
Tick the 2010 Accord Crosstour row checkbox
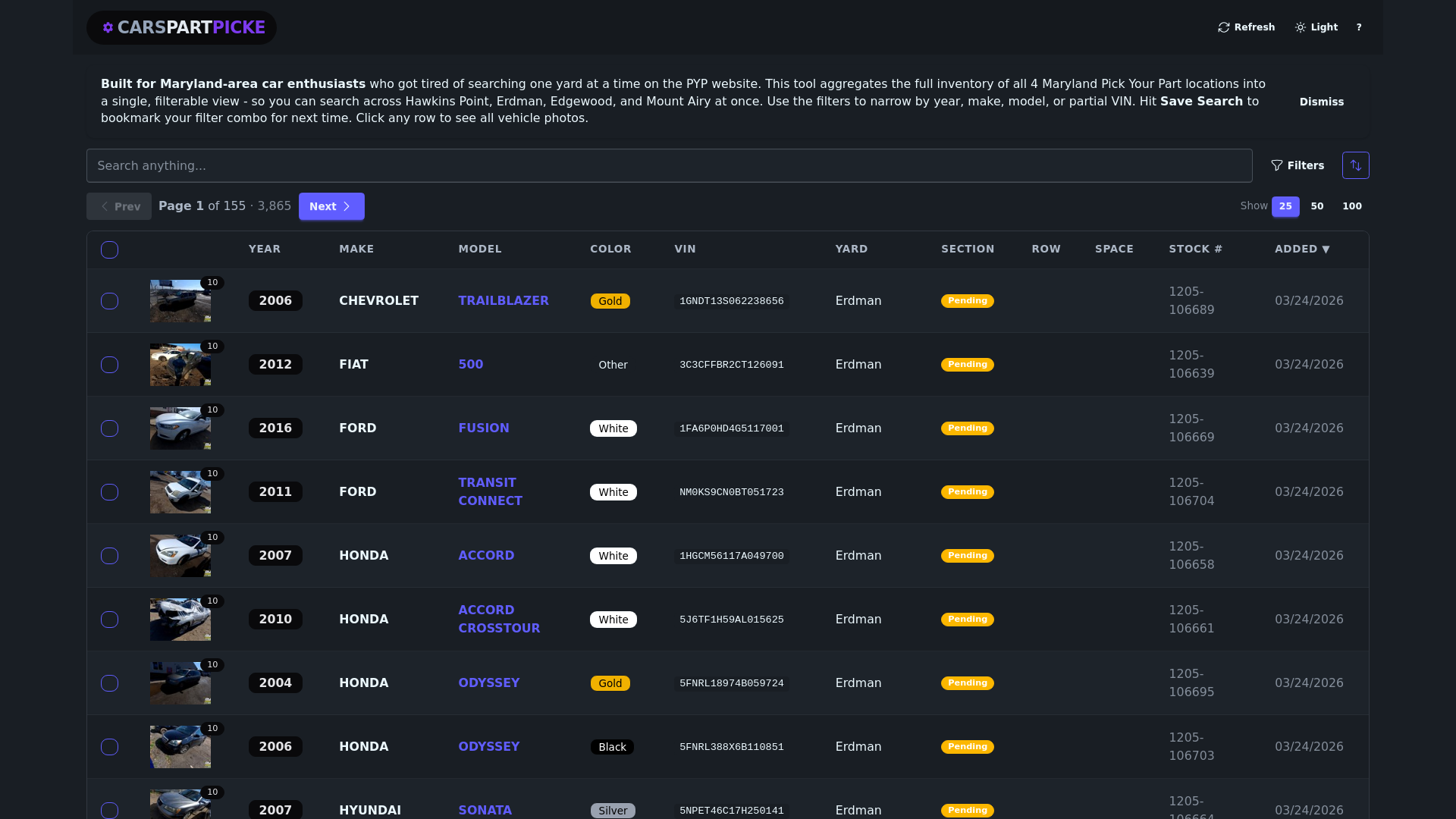pyautogui.click(x=109, y=620)
